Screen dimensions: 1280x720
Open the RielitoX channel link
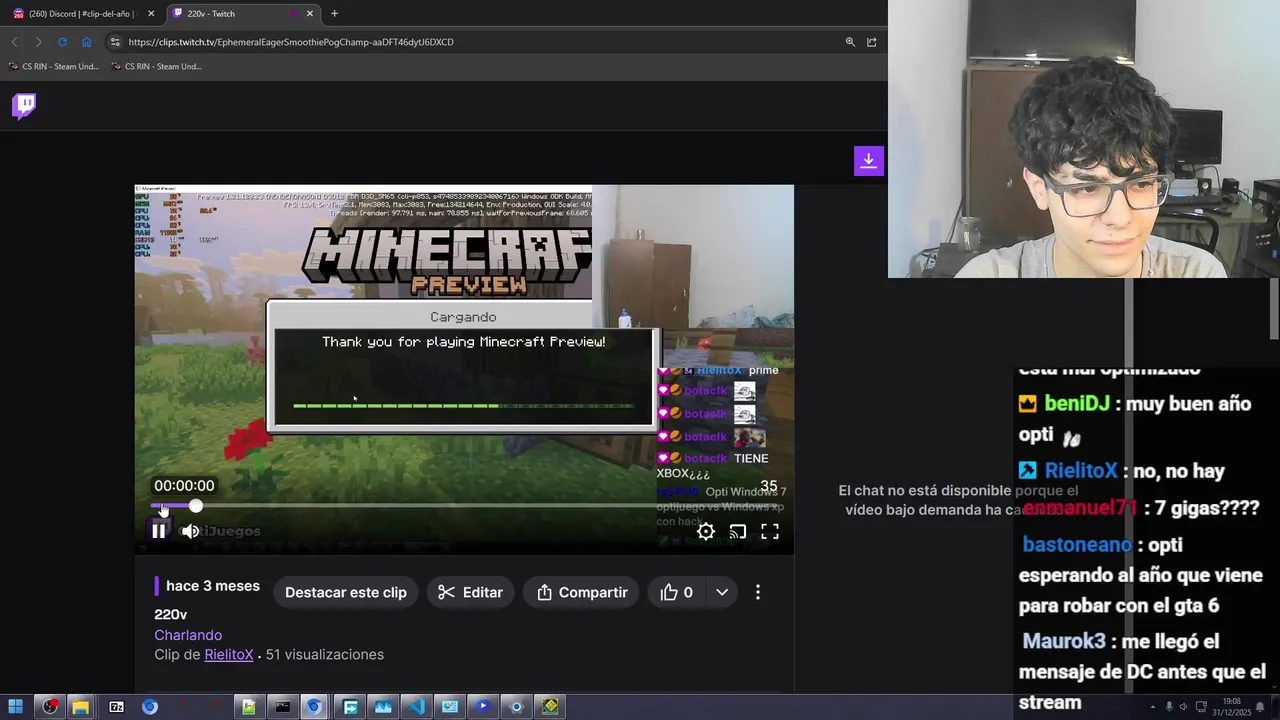[x=229, y=654]
